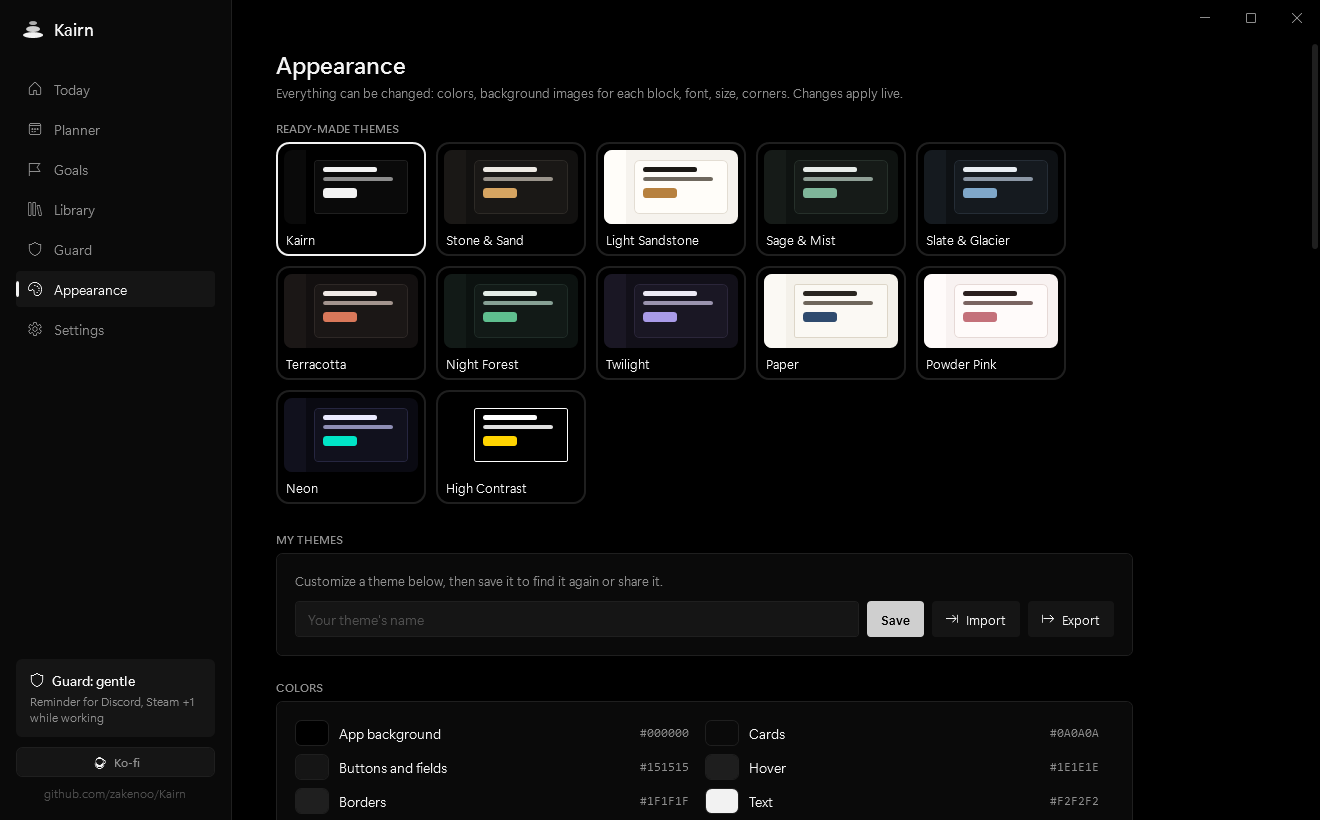Import a theme file
Screen dimensions: 1320x820
click(x=976, y=619)
